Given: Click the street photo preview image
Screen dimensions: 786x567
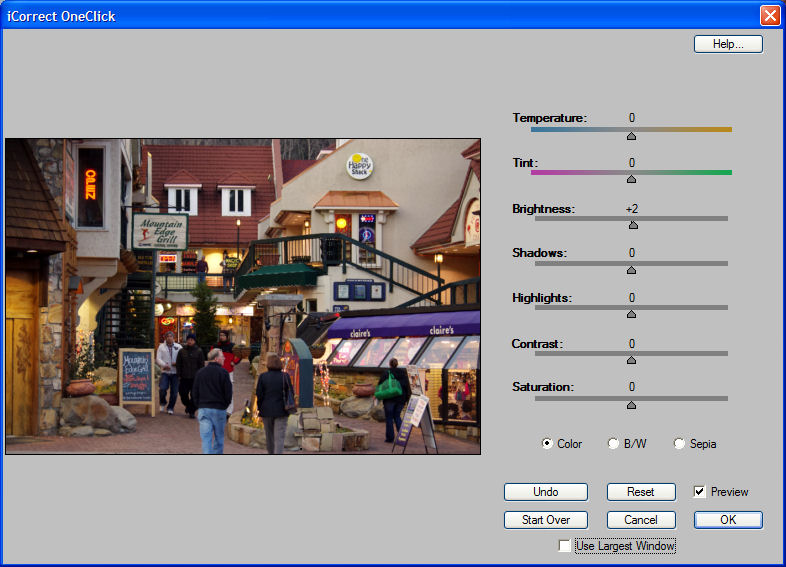Looking at the screenshot, I should click(242, 296).
